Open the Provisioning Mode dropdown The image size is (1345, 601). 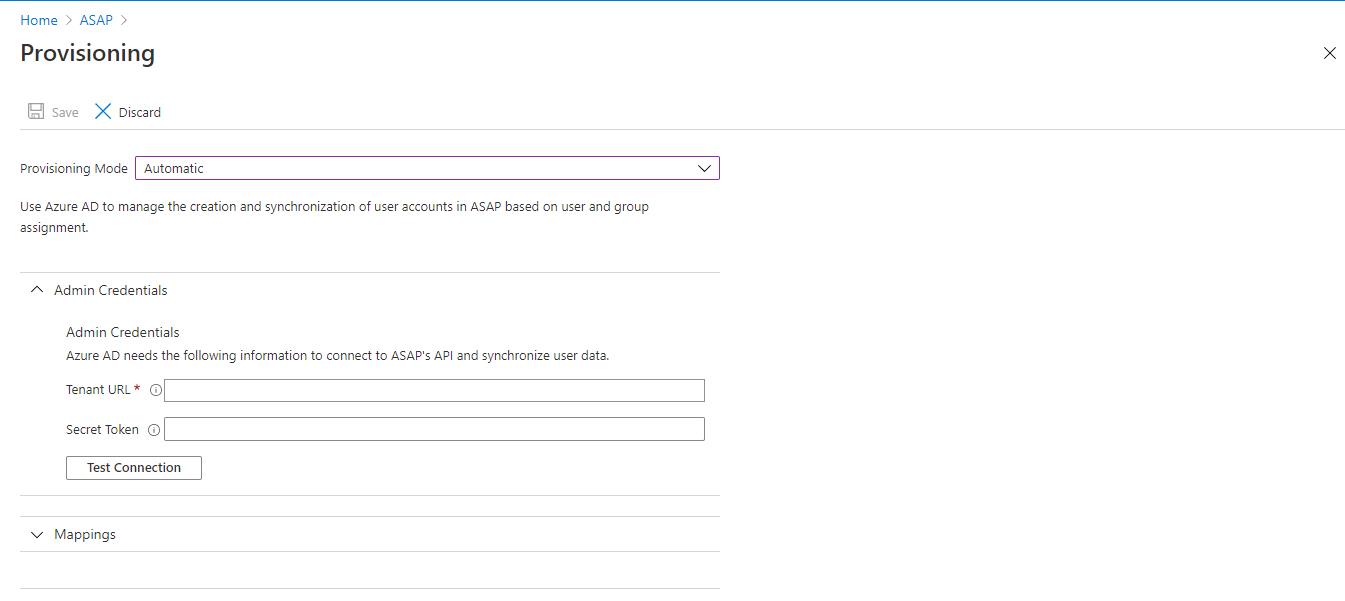pyautogui.click(x=426, y=168)
